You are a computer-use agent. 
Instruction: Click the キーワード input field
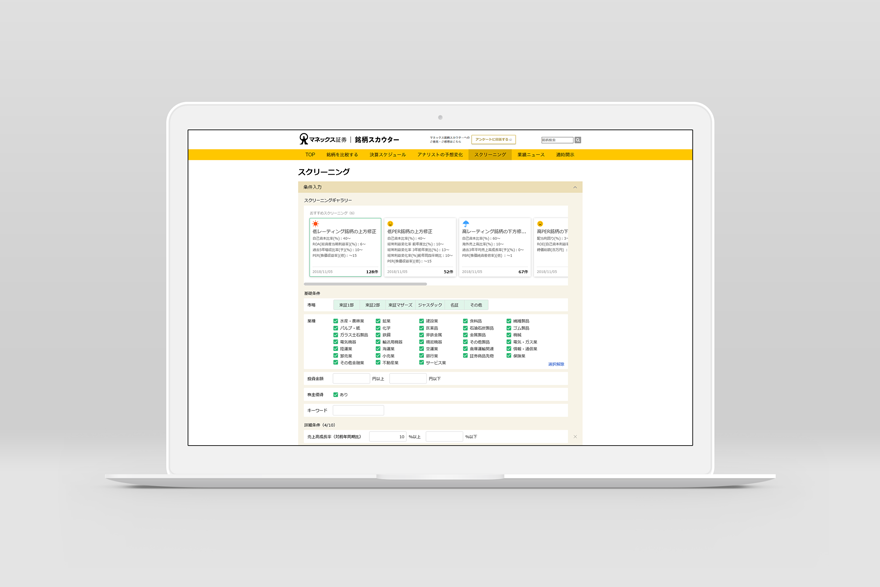point(358,411)
